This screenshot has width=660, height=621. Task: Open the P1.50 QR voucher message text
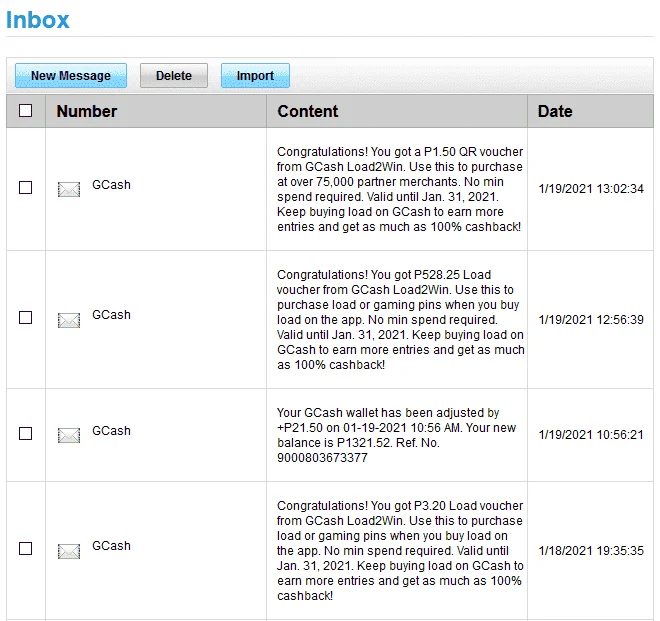pos(399,189)
